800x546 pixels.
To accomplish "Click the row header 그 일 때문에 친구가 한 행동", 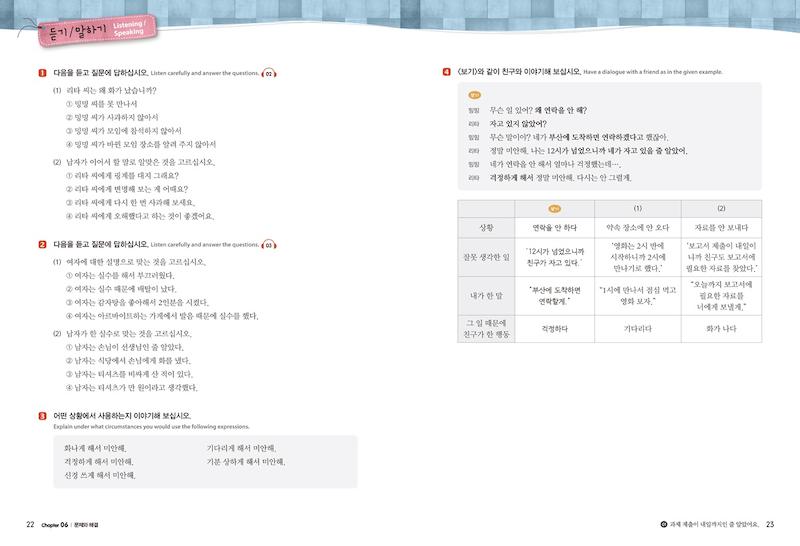I will point(487,329).
